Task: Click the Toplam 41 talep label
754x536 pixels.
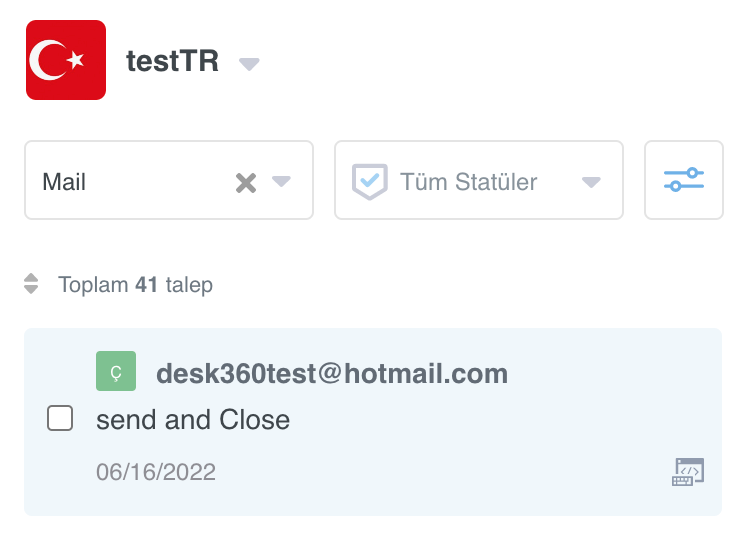Action: [135, 285]
